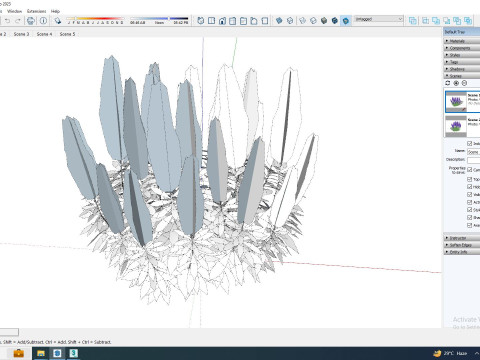Click the Subtract solid tool icon

pos(447,21)
